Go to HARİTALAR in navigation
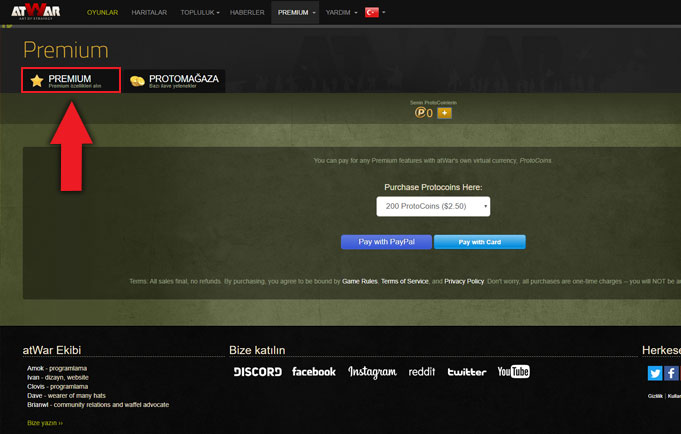Viewport: 681px width, 434px height. coord(149,12)
